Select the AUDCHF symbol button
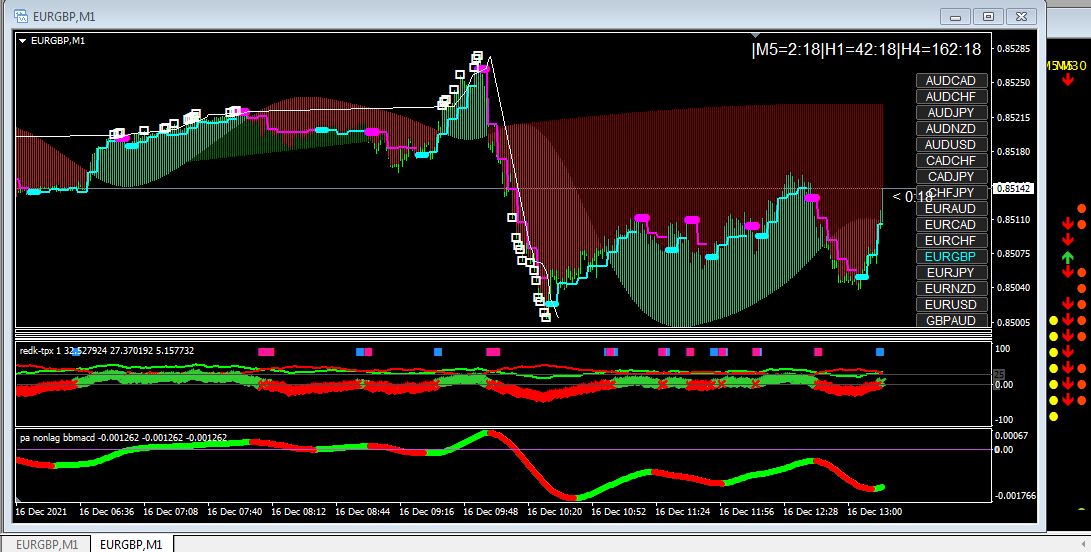The image size is (1091, 552). coord(951,97)
